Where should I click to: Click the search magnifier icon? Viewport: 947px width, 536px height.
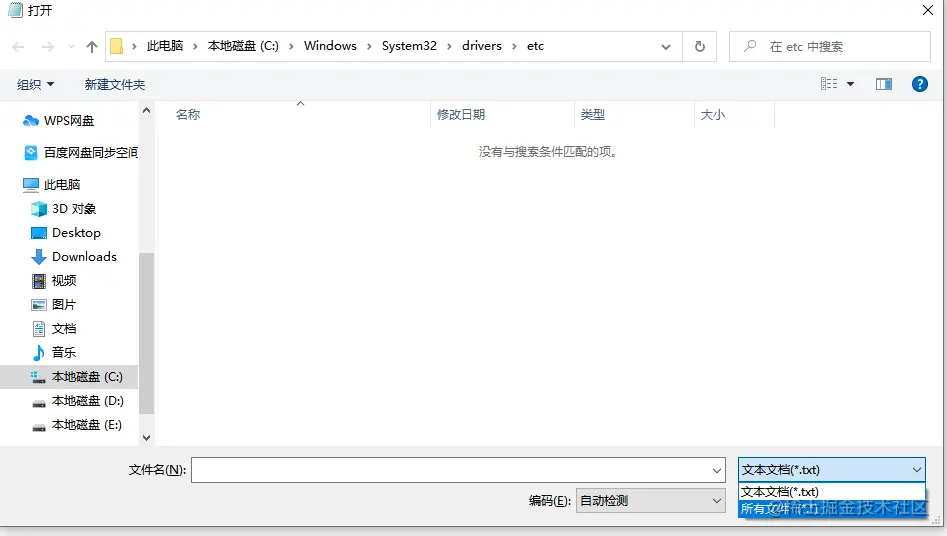(750, 46)
